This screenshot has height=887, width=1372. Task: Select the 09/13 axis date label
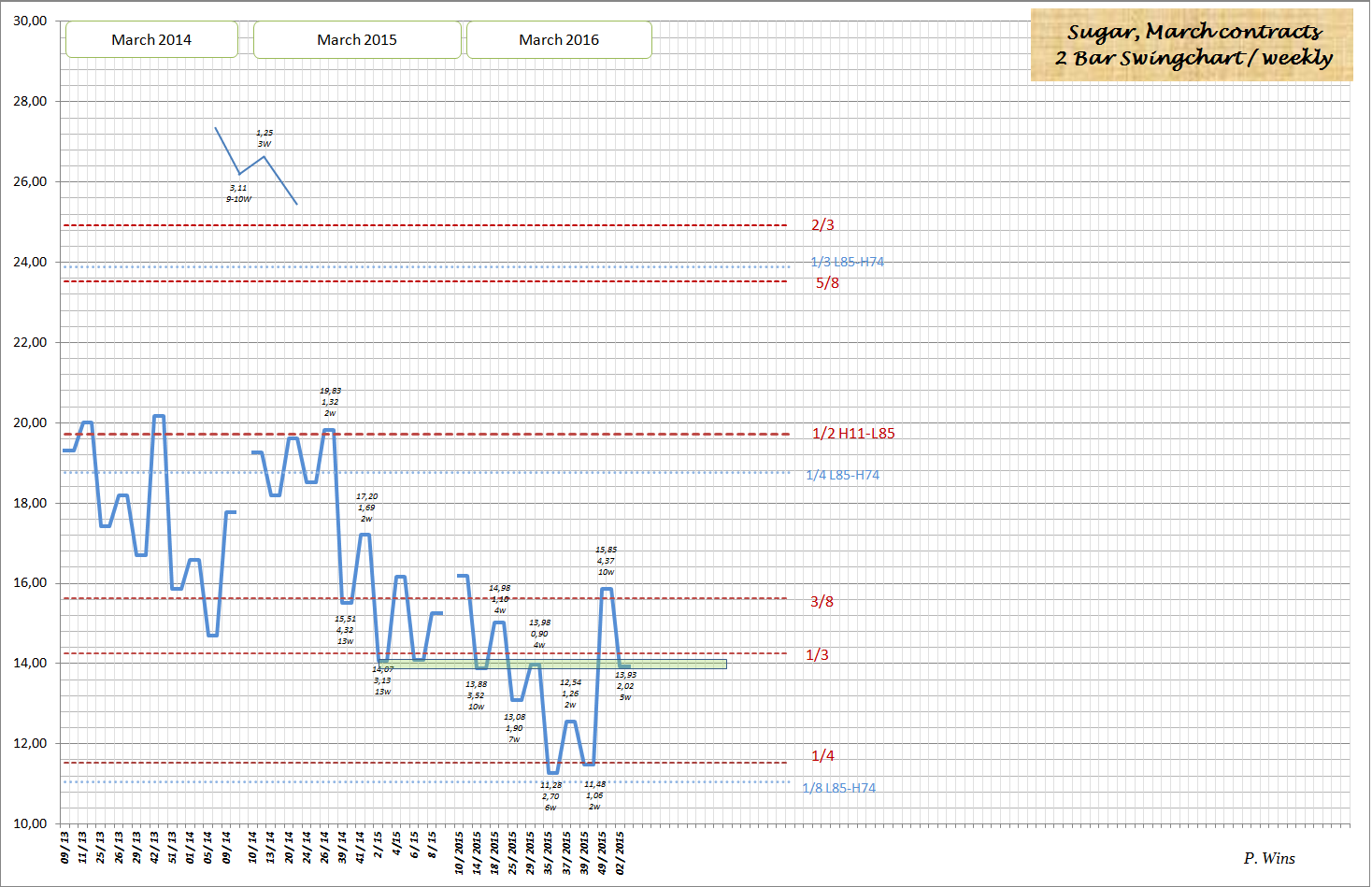(x=65, y=845)
